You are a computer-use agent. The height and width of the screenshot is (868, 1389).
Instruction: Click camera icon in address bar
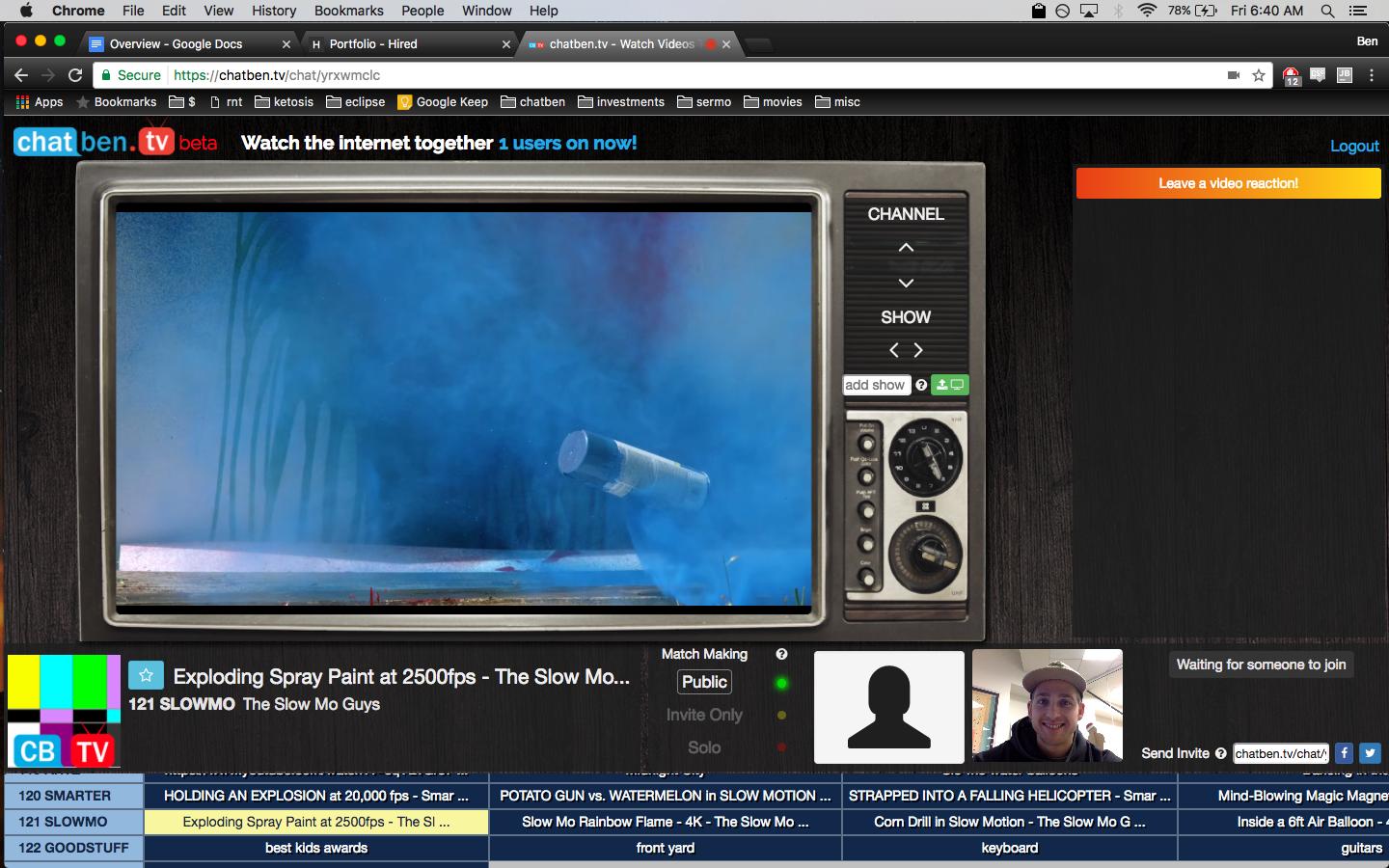tap(1233, 75)
